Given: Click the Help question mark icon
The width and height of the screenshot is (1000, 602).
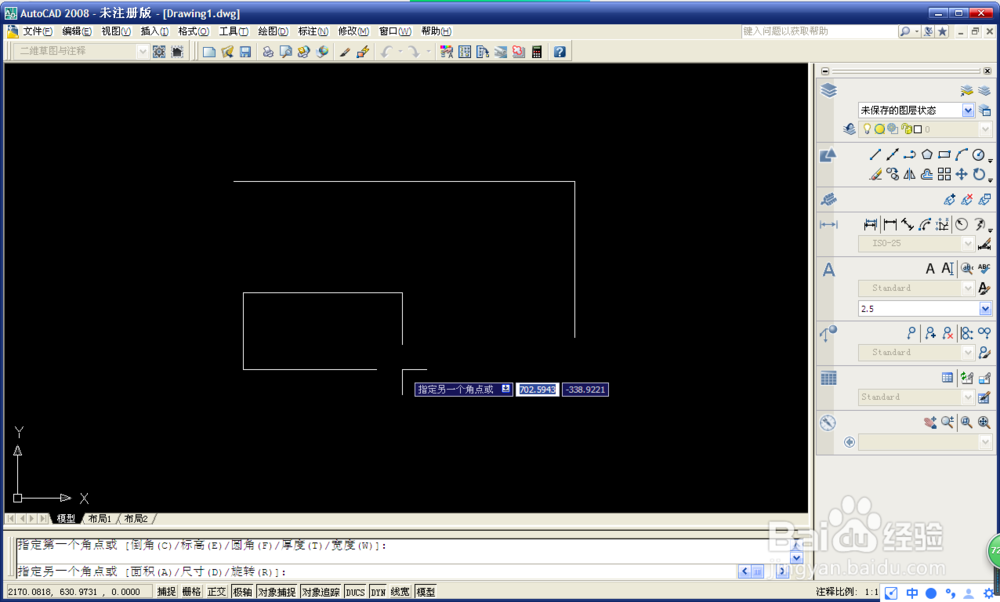Looking at the screenshot, I should pos(559,52).
